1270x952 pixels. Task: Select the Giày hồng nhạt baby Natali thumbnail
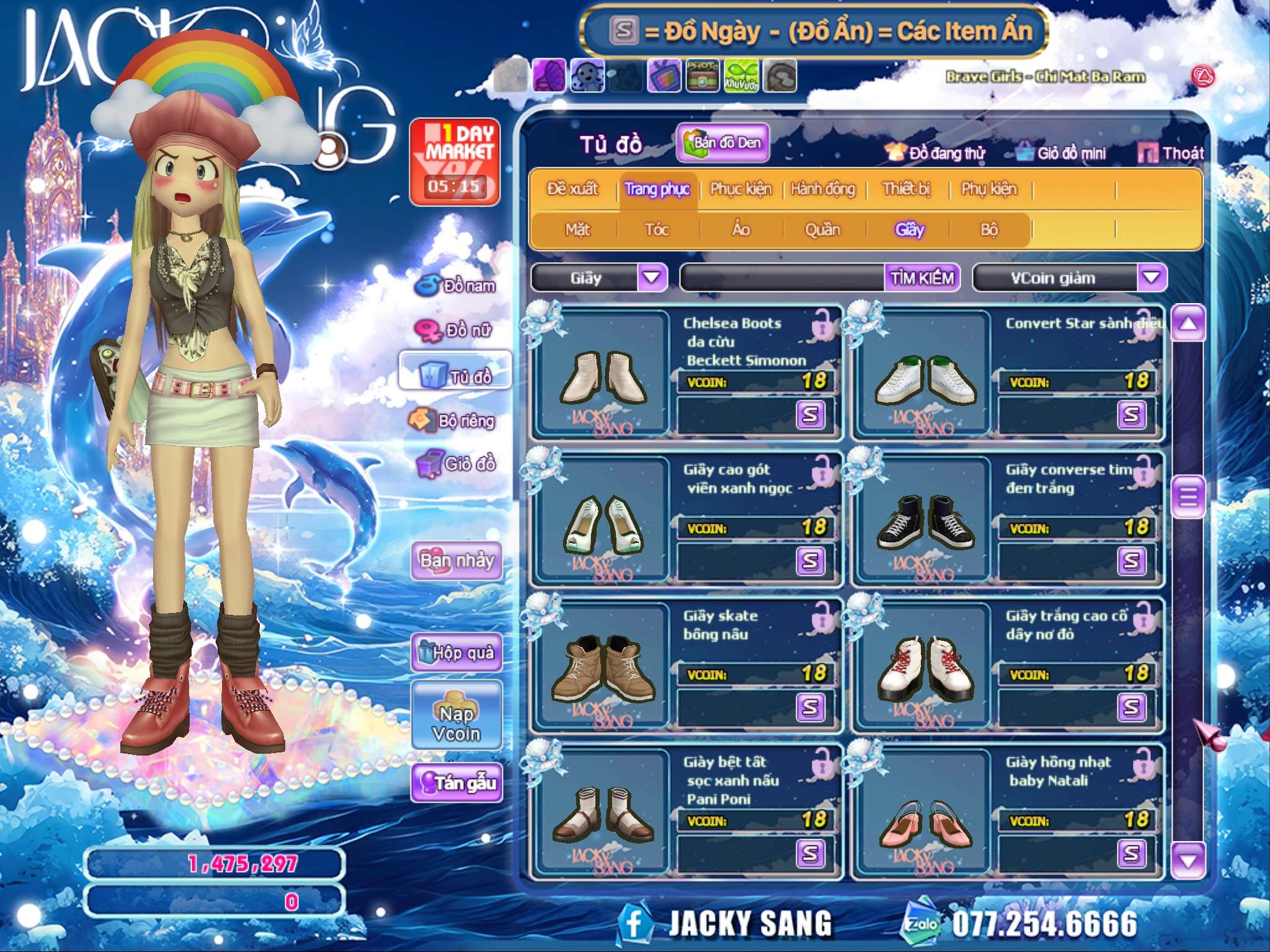point(924,813)
